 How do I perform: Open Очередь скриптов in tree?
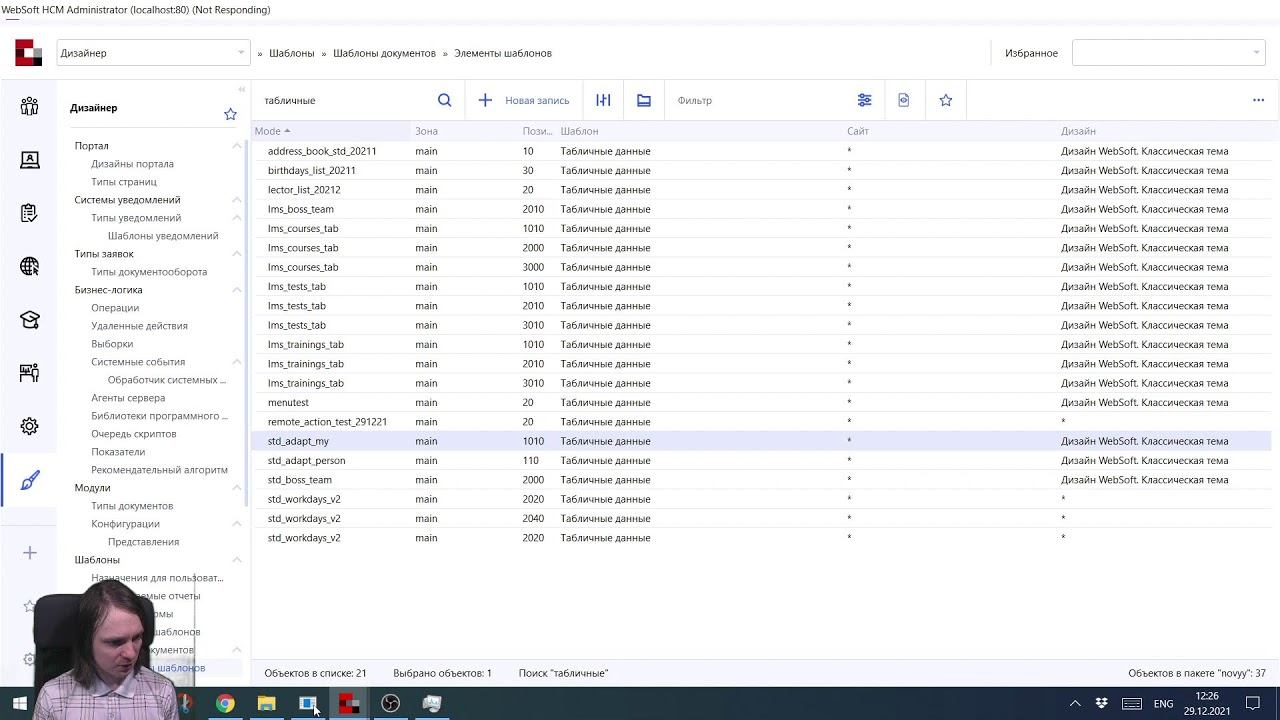point(134,434)
